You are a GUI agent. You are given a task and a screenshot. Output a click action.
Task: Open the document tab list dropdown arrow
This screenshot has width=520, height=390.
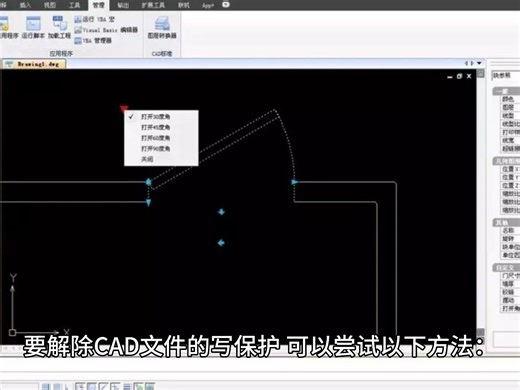479,63
